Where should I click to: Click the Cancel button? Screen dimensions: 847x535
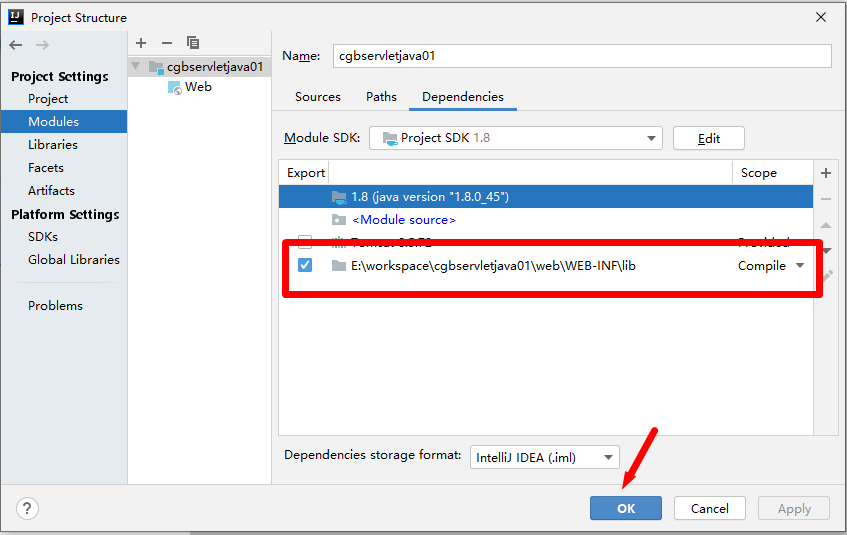click(710, 509)
